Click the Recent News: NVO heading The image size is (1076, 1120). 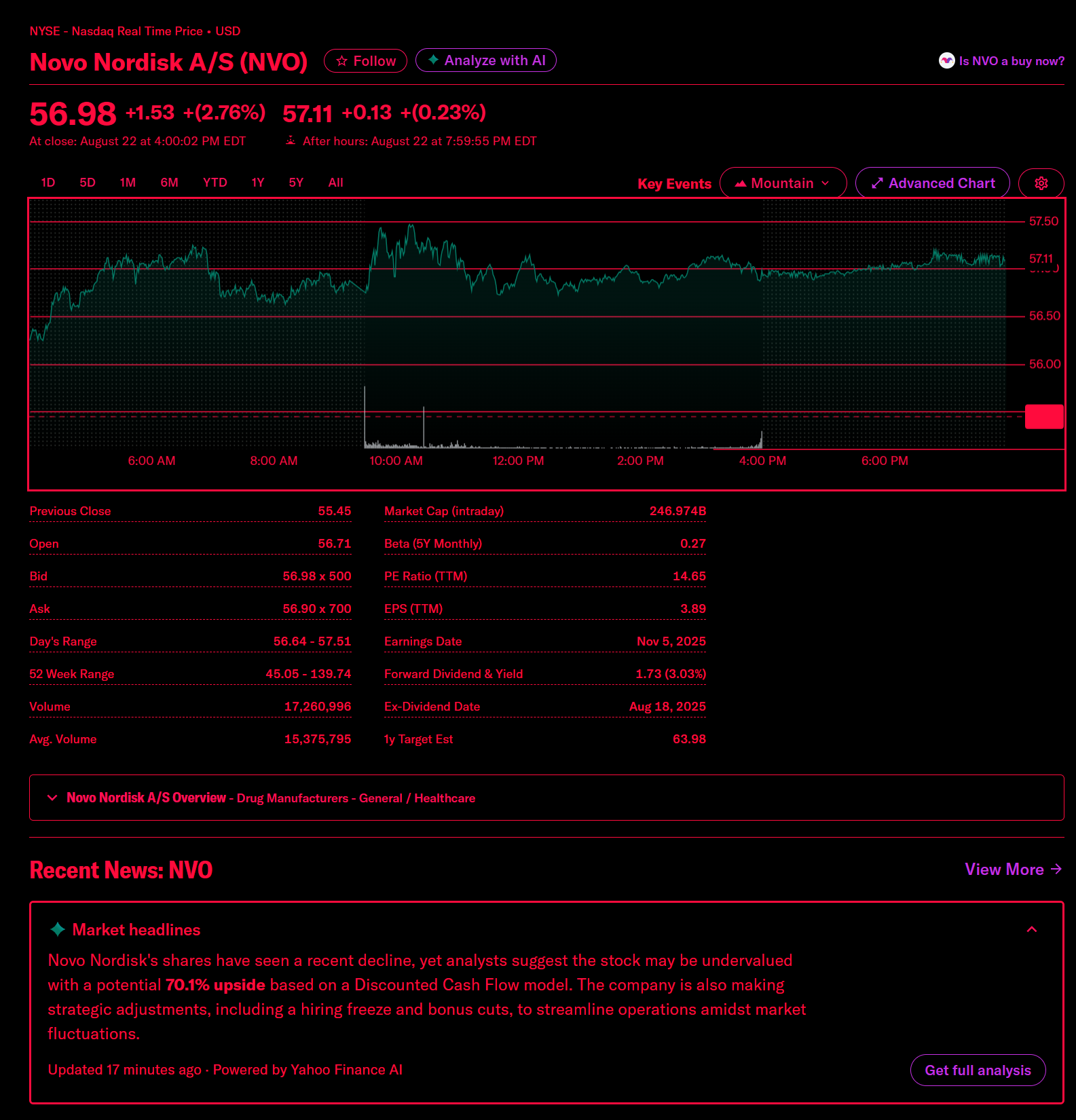(122, 870)
